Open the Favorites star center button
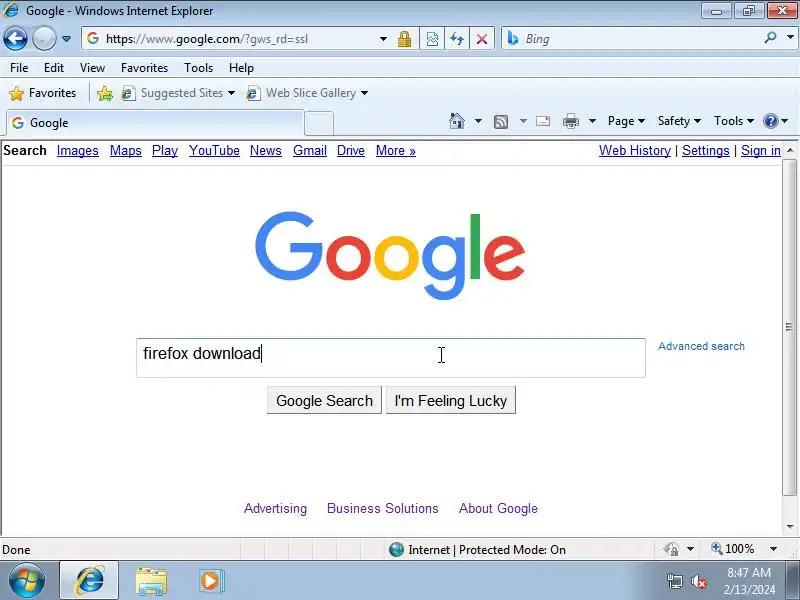This screenshot has width=800, height=600. pyautogui.click(x=43, y=93)
